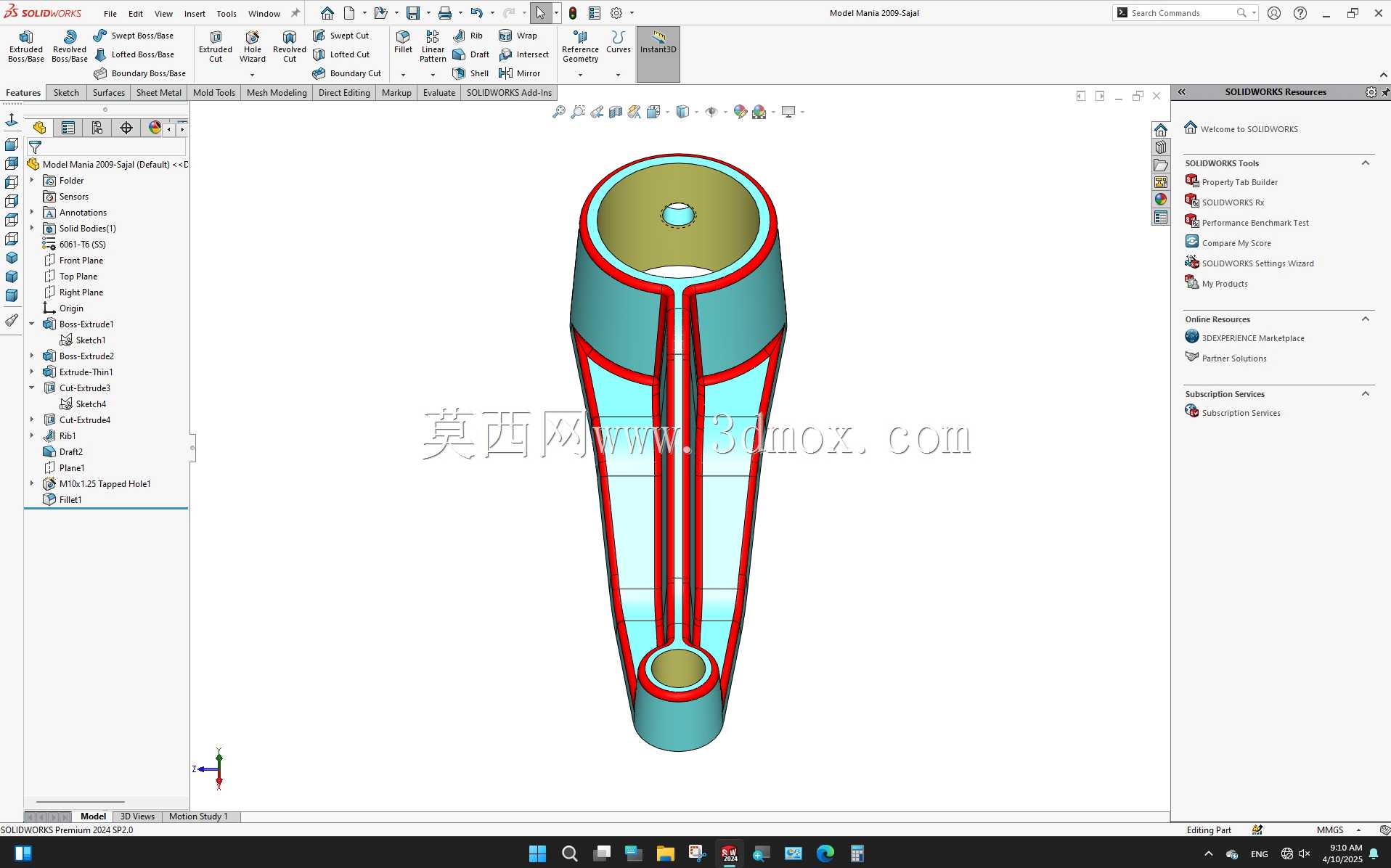Select the Fillet tool

coord(403,42)
